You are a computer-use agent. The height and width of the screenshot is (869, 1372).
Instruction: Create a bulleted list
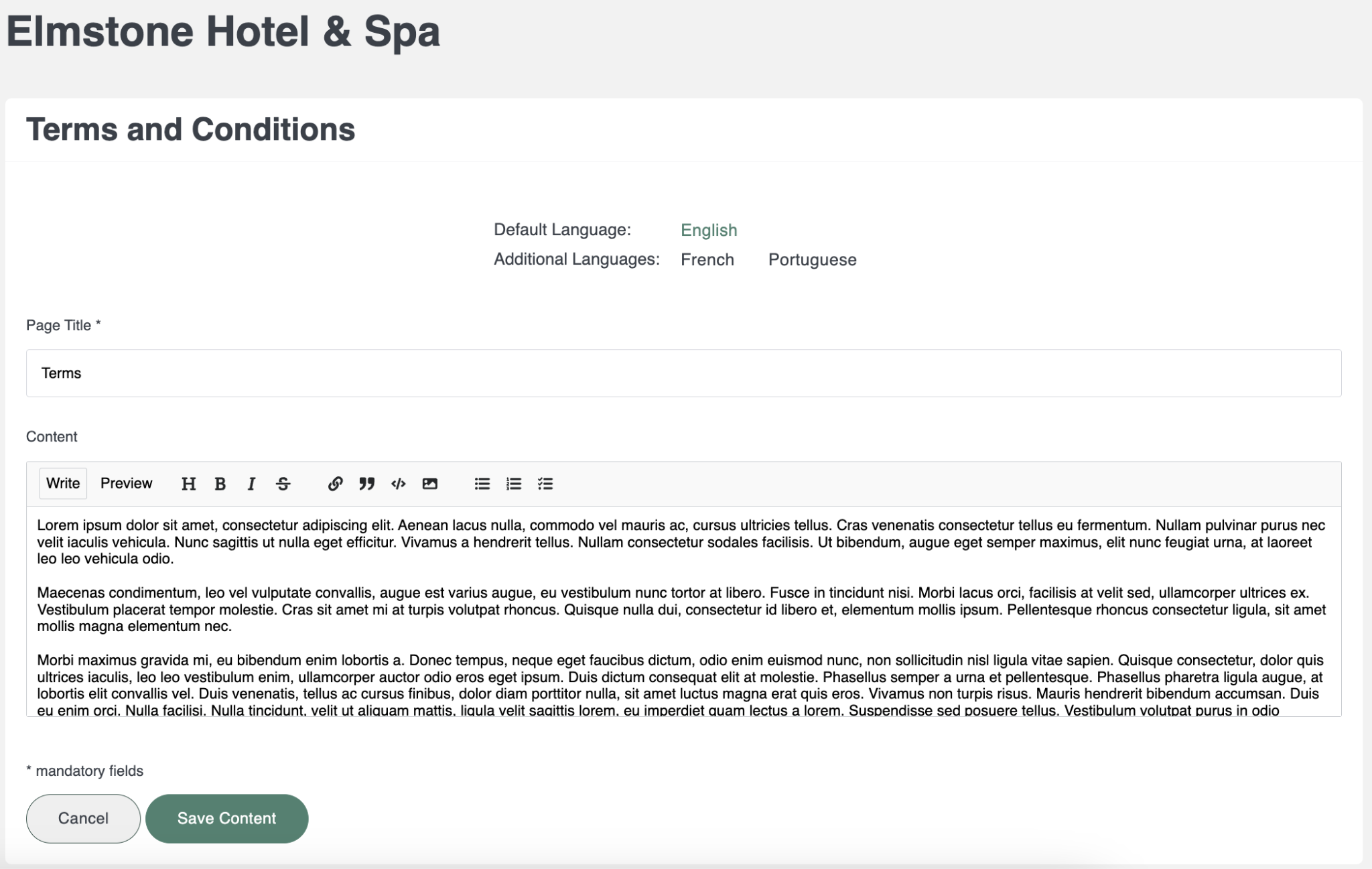(482, 484)
